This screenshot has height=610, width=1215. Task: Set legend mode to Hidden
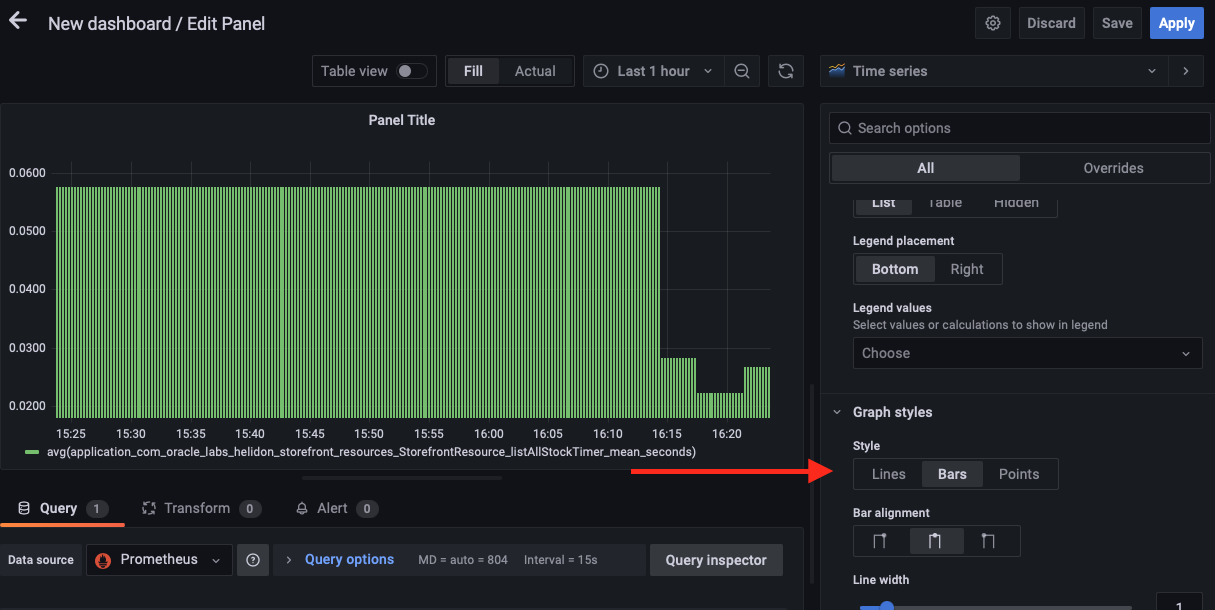click(x=1016, y=203)
